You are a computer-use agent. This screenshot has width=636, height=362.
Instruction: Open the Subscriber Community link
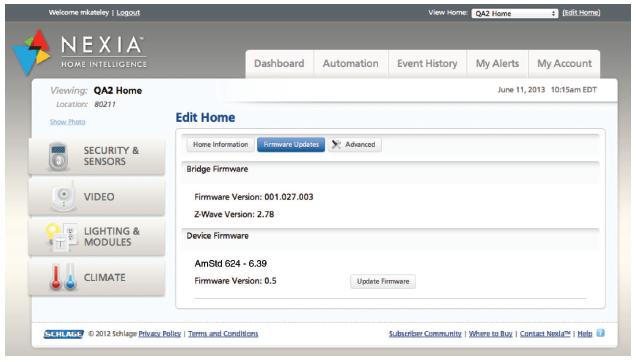(x=425, y=334)
